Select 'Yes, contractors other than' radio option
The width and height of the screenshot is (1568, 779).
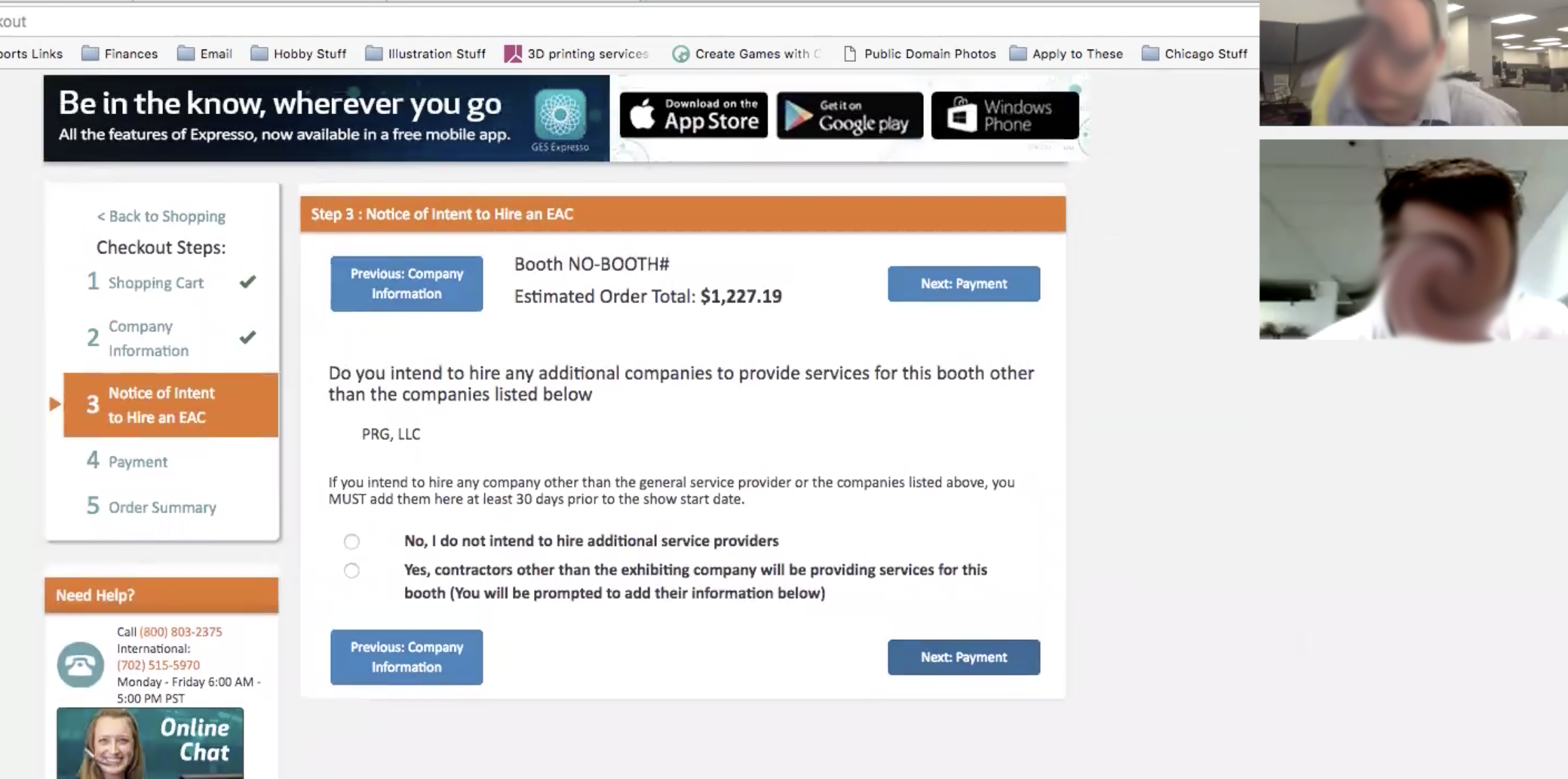click(351, 570)
